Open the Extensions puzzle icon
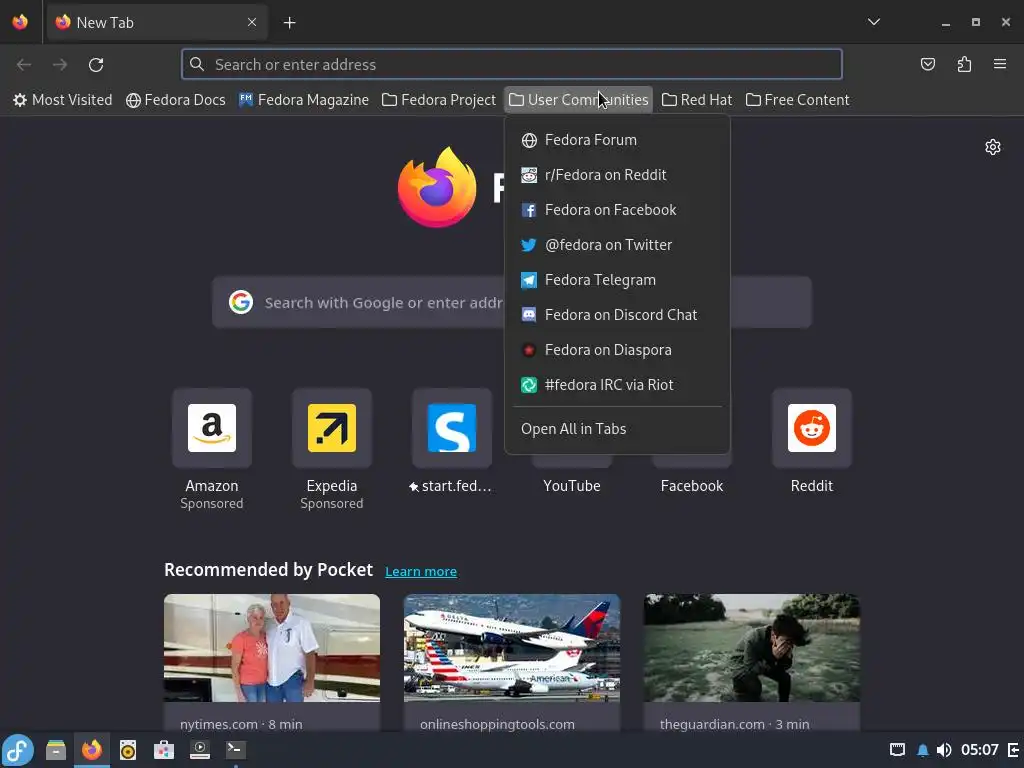This screenshot has width=1024, height=768. (964, 64)
